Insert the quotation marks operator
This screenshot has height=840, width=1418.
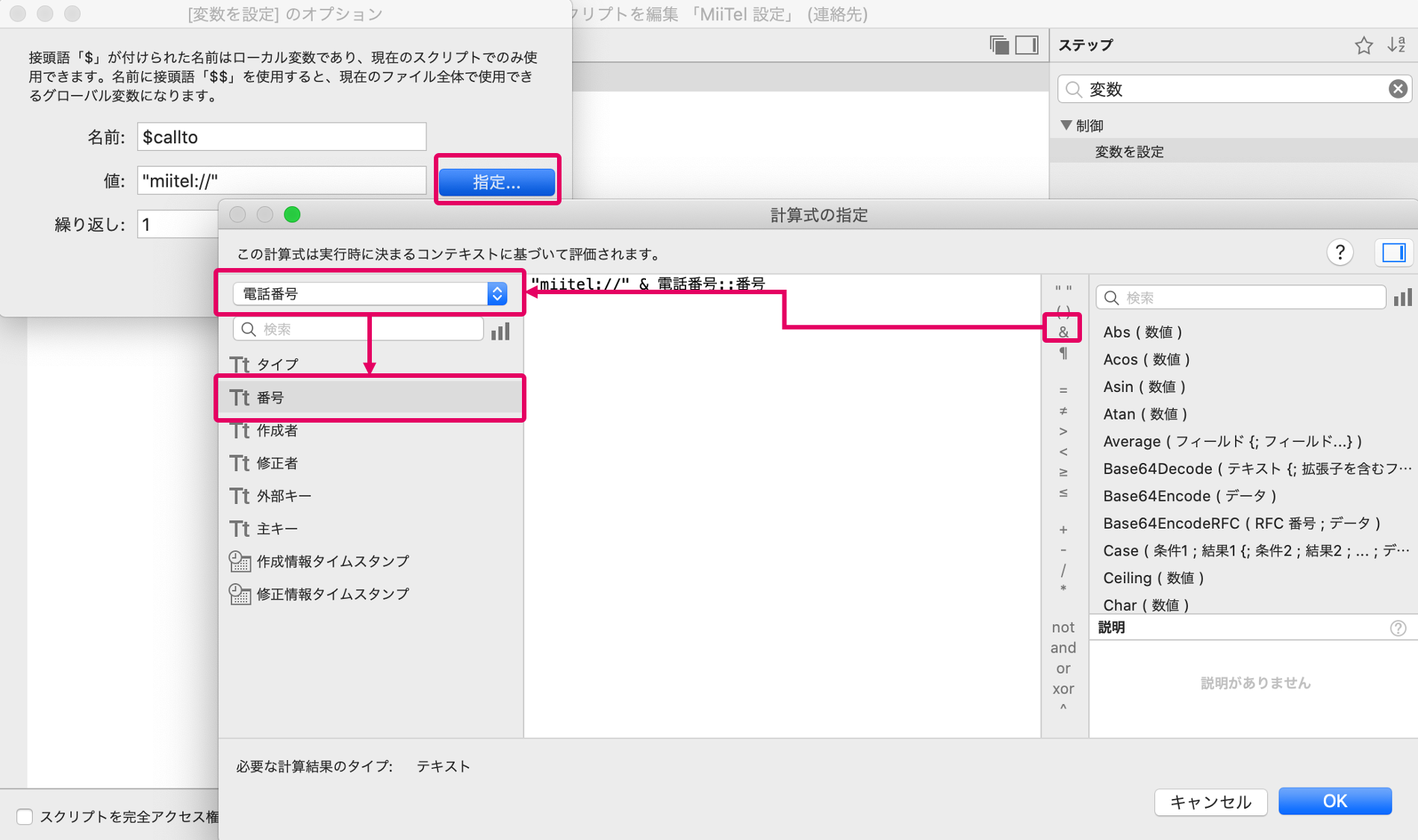tap(1063, 288)
